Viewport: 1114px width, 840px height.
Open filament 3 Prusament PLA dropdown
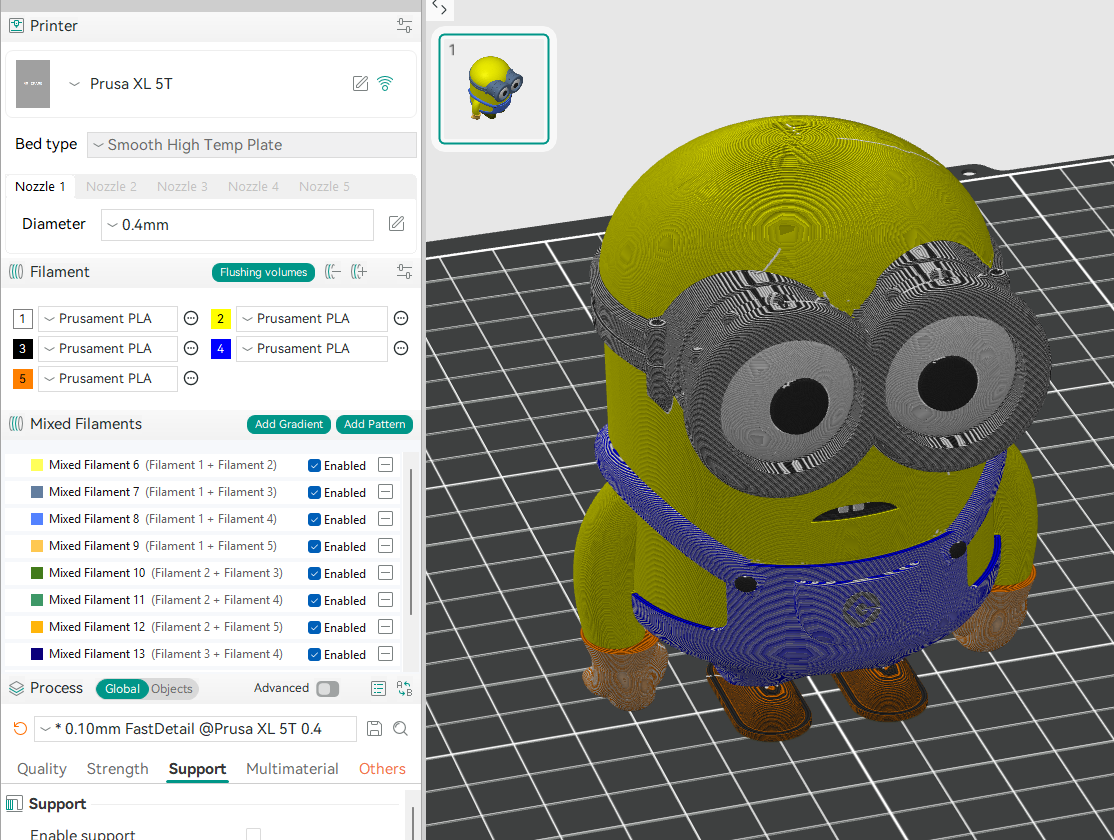107,348
